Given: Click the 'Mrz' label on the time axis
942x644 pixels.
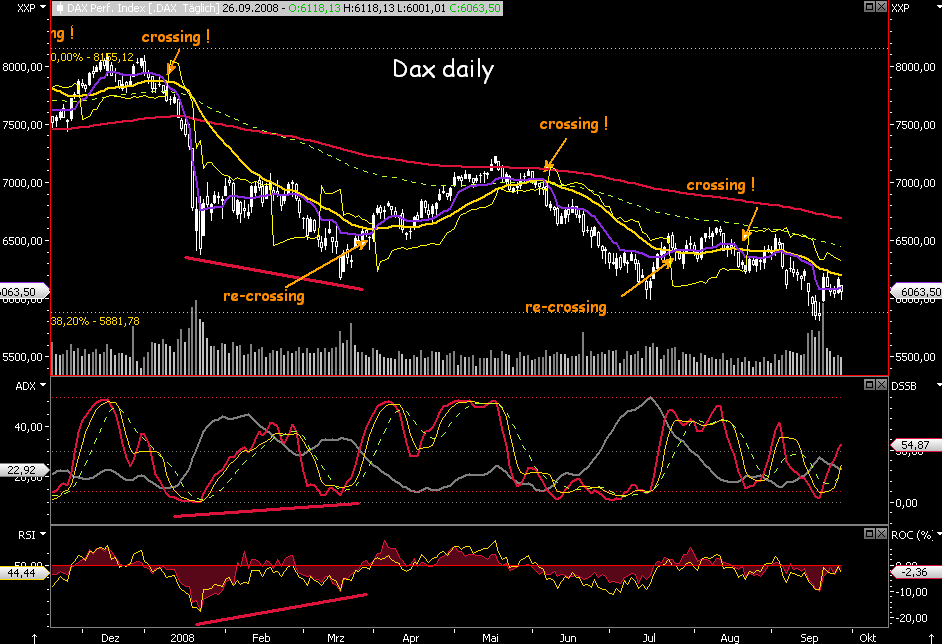Looking at the screenshot, I should (336, 638).
